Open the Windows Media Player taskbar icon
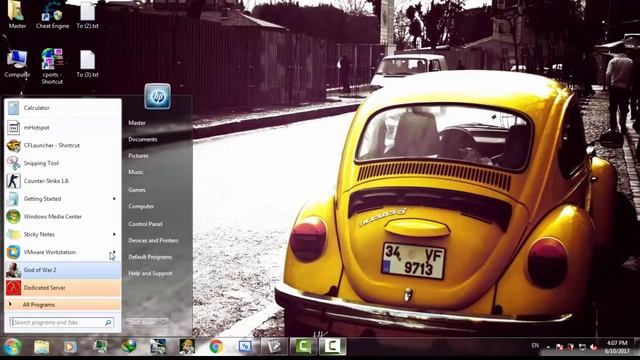 [x=70, y=347]
